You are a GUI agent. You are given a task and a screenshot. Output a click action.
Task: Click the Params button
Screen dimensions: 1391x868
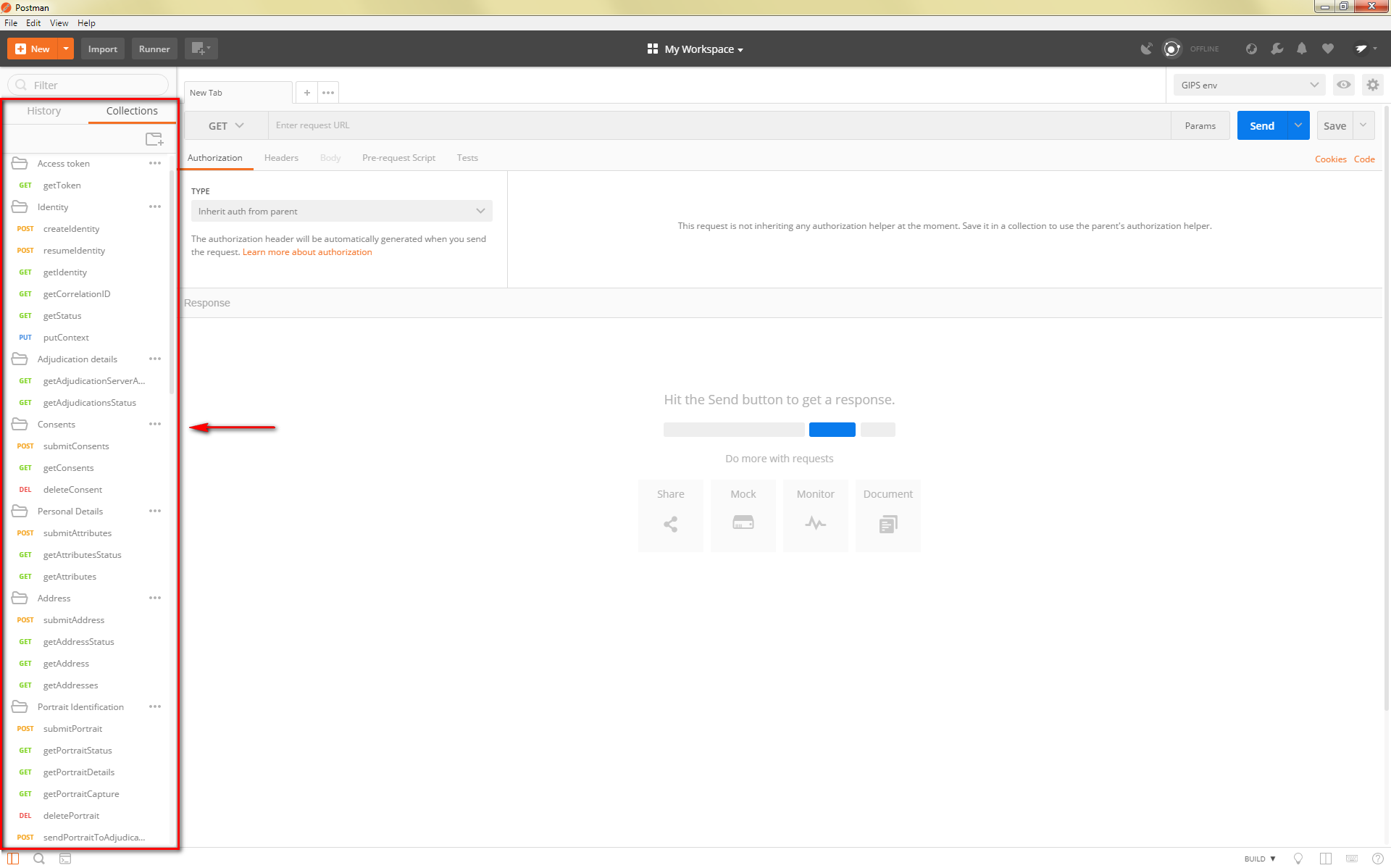1200,125
